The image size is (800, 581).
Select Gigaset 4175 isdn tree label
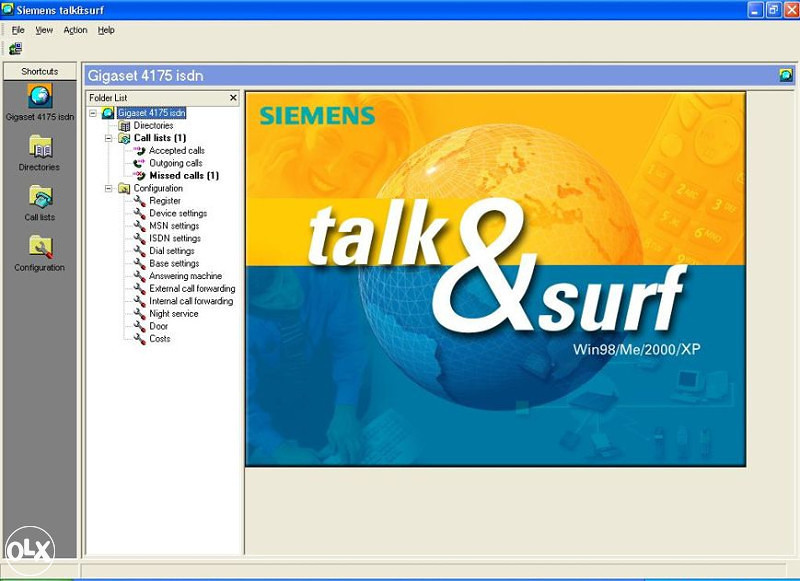pyautogui.click(x=152, y=113)
